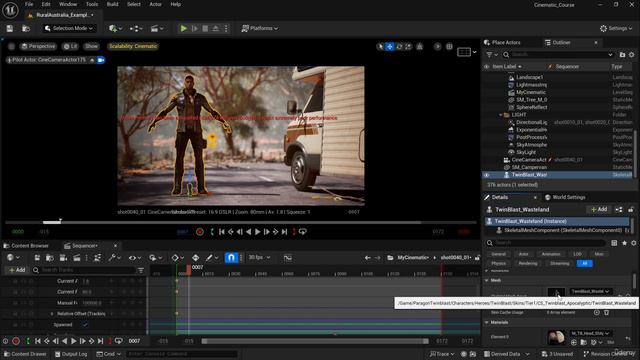Open the Sequencer track filter icon
The height and width of the screenshot is (360, 640).
pos(141,270)
